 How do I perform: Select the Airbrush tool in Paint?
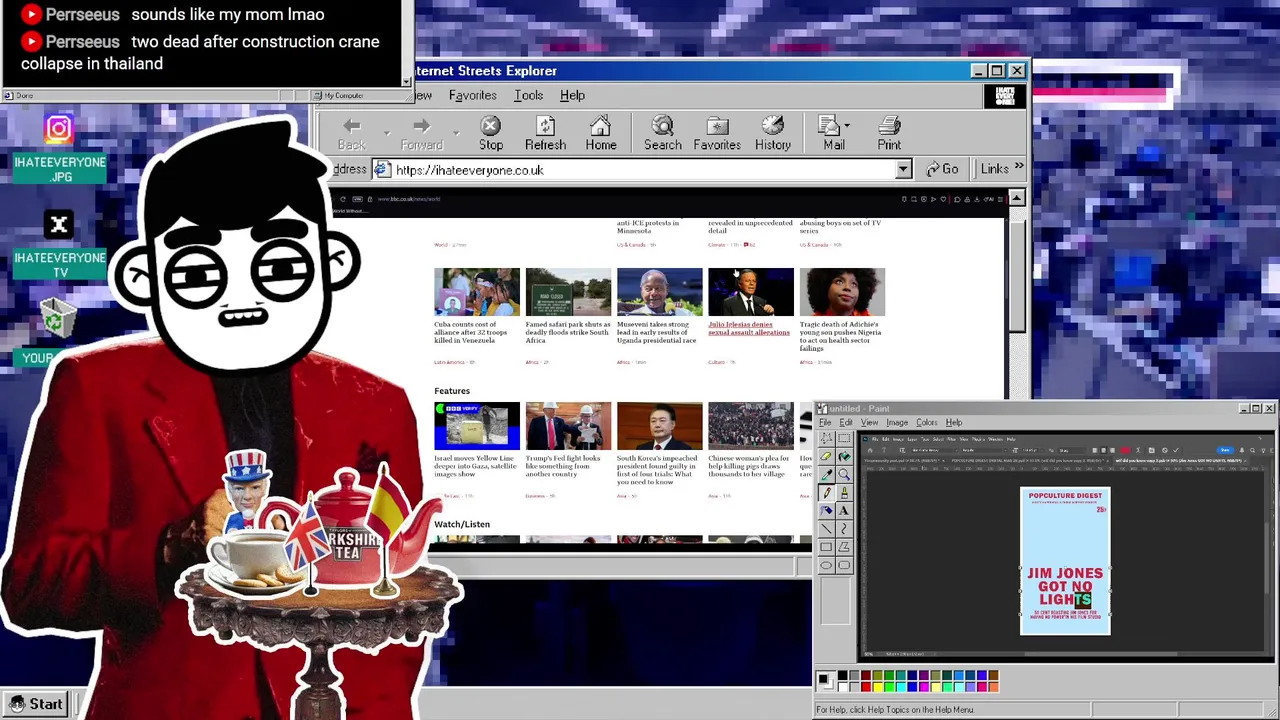pos(826,510)
